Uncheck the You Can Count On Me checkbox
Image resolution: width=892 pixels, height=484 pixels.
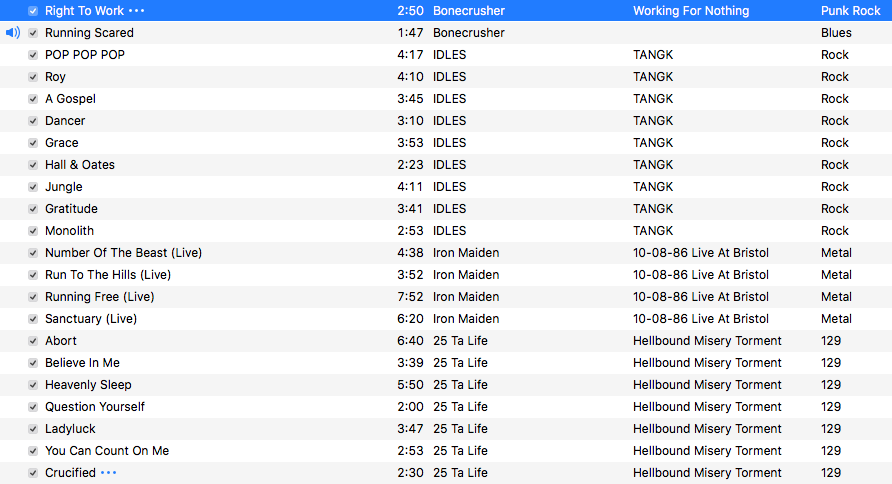tap(33, 451)
